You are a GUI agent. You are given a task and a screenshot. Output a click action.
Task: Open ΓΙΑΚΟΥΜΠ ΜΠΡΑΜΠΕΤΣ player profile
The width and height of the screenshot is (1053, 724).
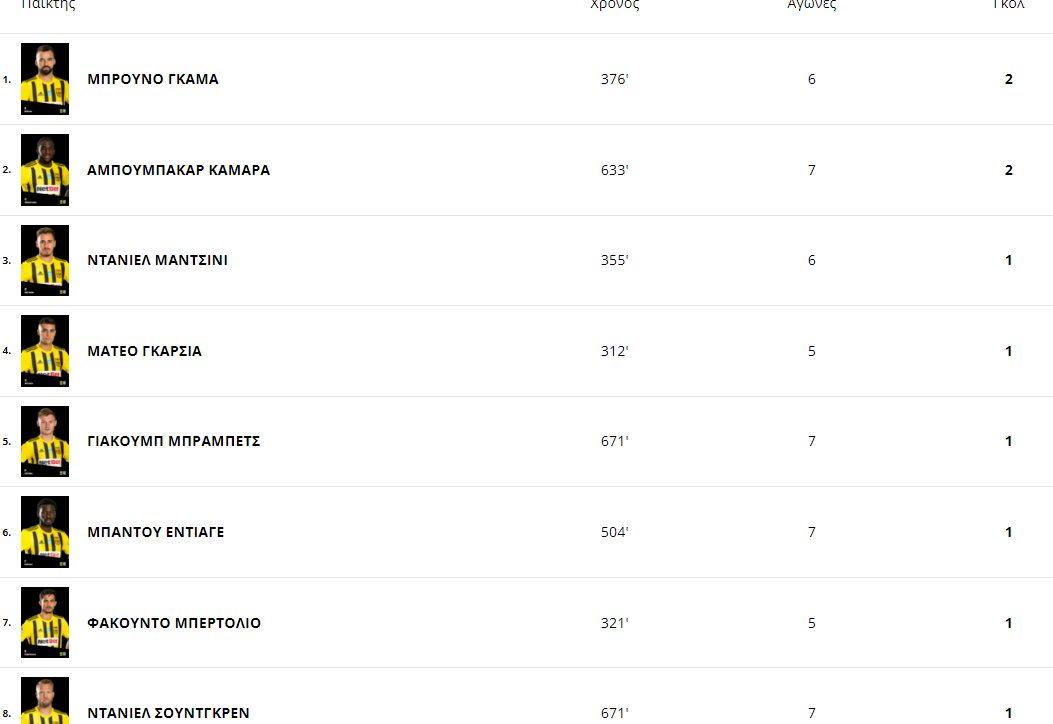(174, 441)
